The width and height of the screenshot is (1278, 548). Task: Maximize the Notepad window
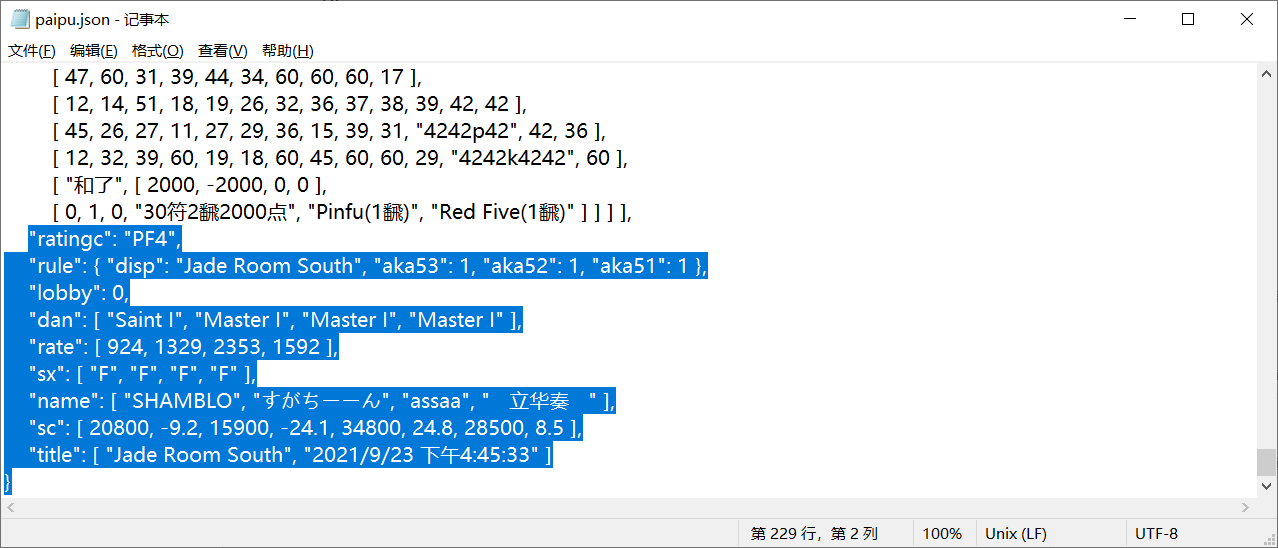click(1188, 19)
